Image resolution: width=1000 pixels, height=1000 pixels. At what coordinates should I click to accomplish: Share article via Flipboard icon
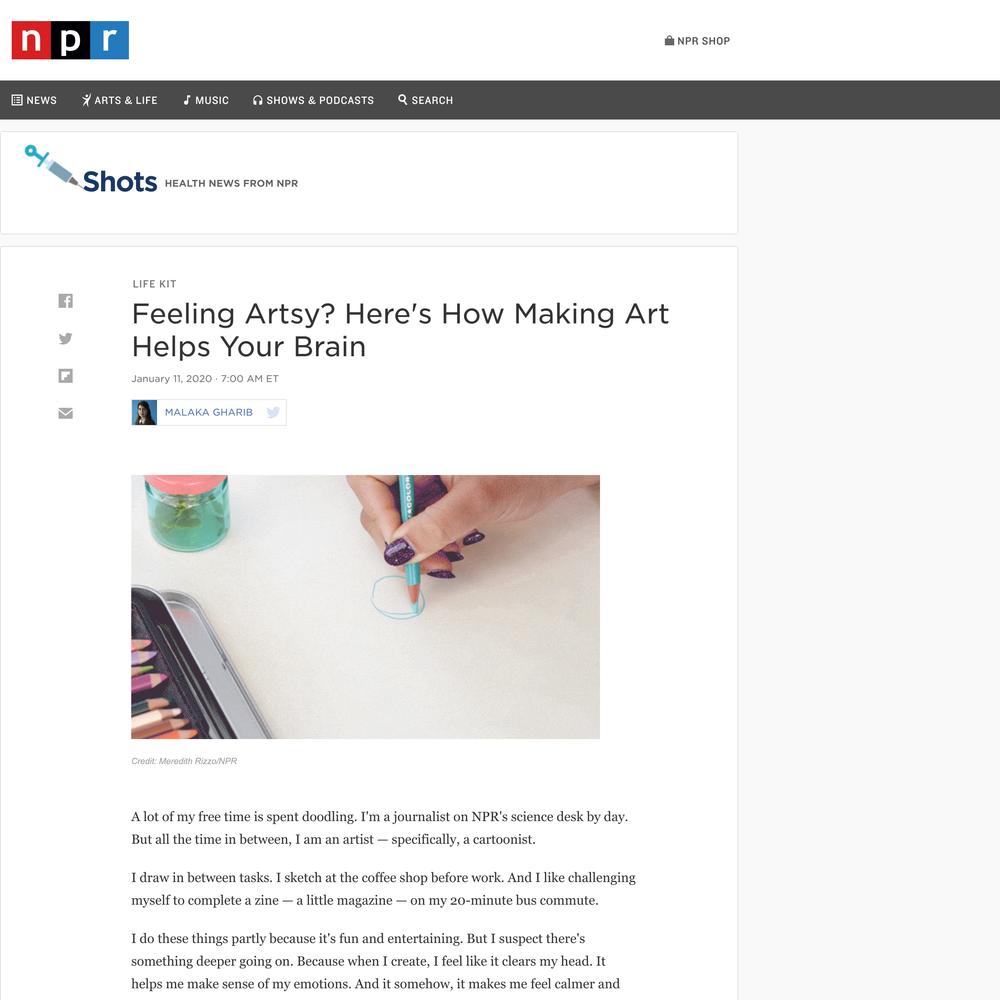point(66,376)
